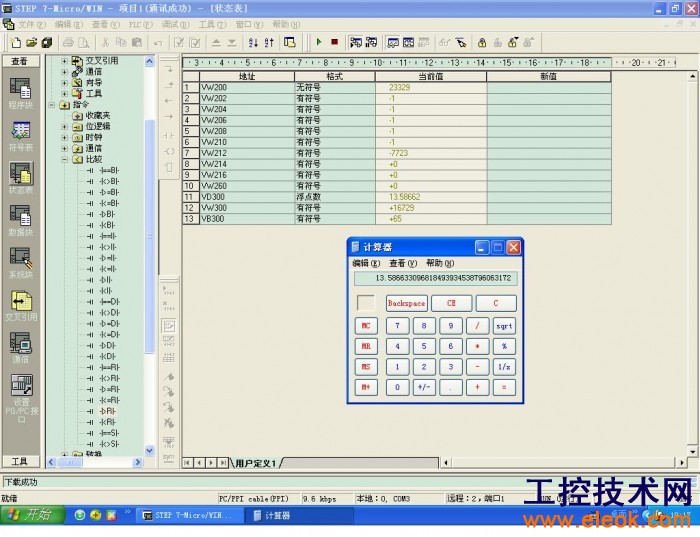Viewport: 700px width, 537px height.
Task: Click the tree panel horizontal scrollbar thumb
Action: (71, 462)
